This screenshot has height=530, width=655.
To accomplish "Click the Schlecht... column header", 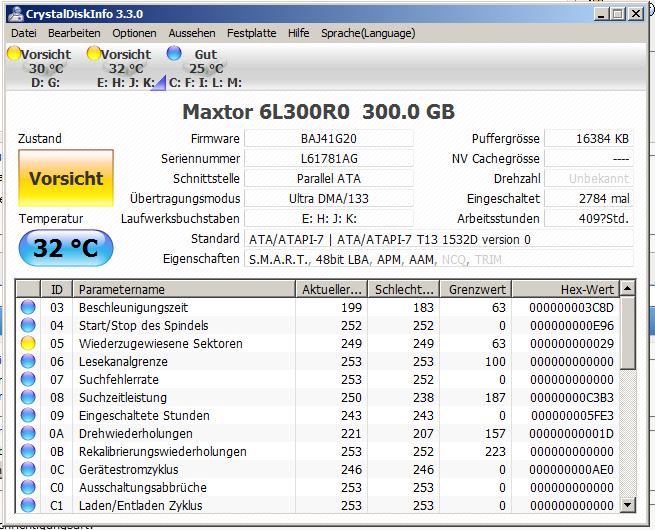I will pos(404,289).
